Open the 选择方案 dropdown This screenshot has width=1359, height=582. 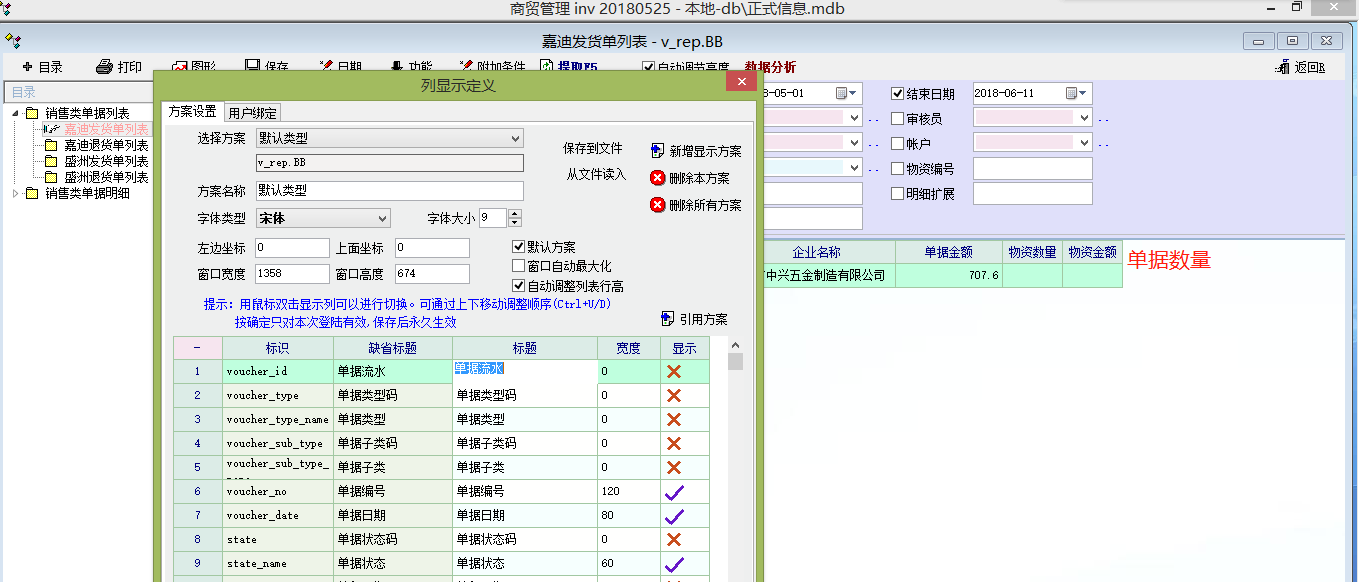(515, 138)
